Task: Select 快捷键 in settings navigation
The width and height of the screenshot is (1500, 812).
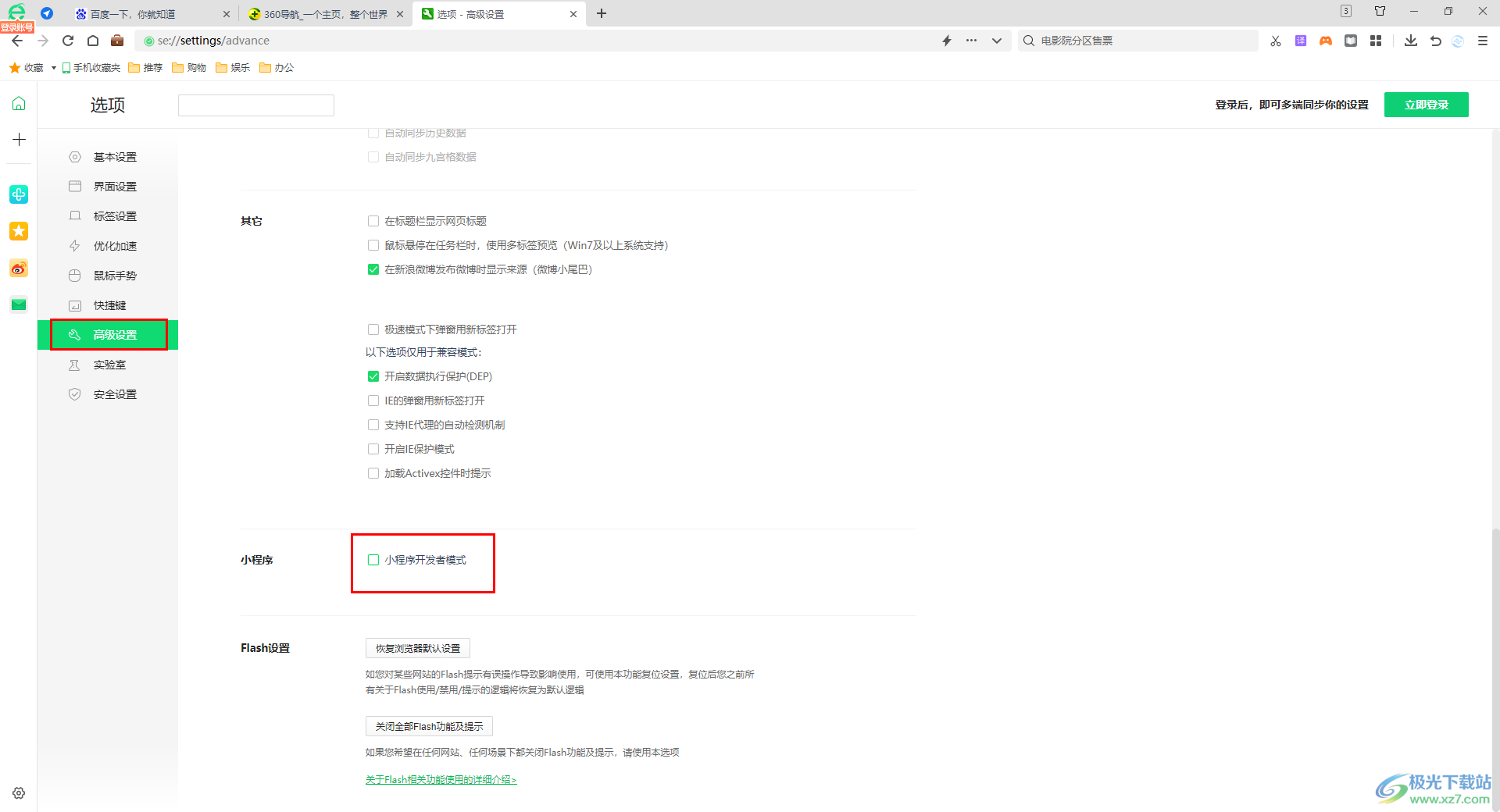Action: click(108, 305)
